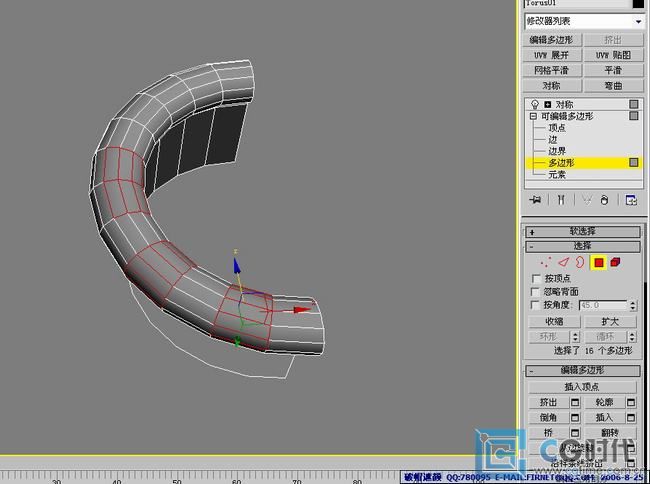Select the 对称 modifier in stack
Viewport: 650px width, 484px height.
[564, 104]
